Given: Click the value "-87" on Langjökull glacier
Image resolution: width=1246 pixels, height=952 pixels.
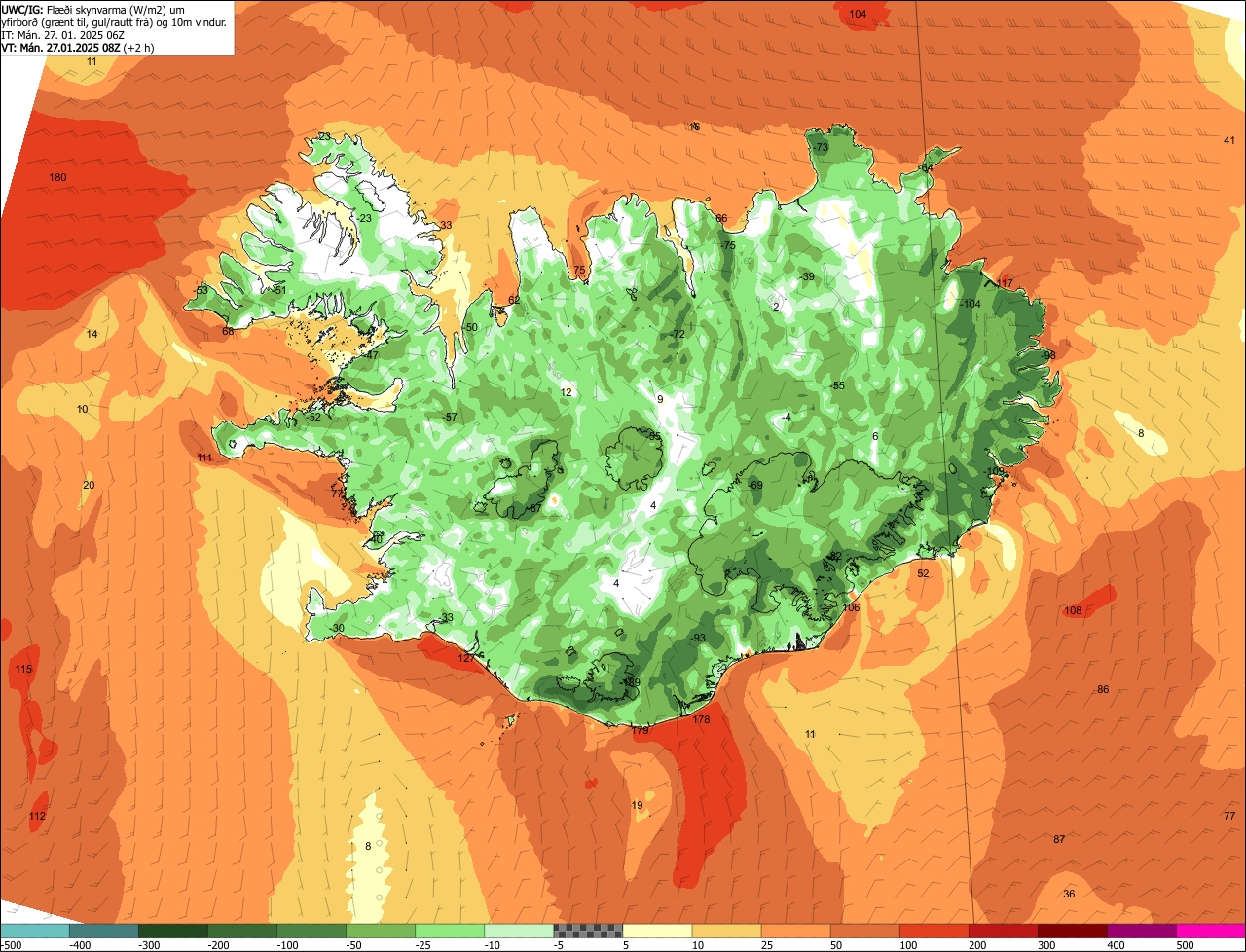Looking at the screenshot, I should point(533,508).
